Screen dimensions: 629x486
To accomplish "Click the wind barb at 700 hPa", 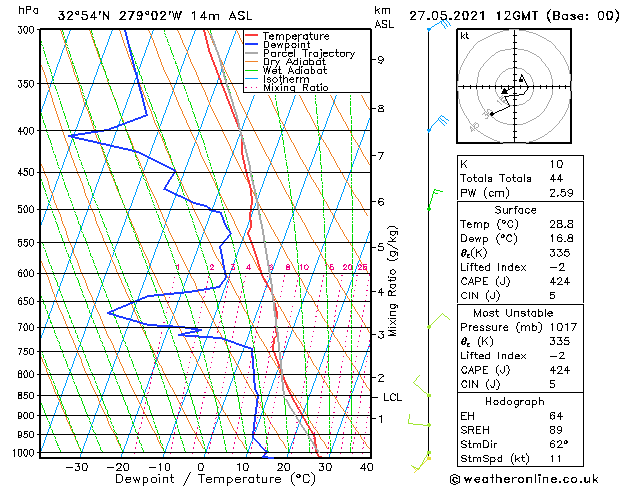I will (438, 321).
